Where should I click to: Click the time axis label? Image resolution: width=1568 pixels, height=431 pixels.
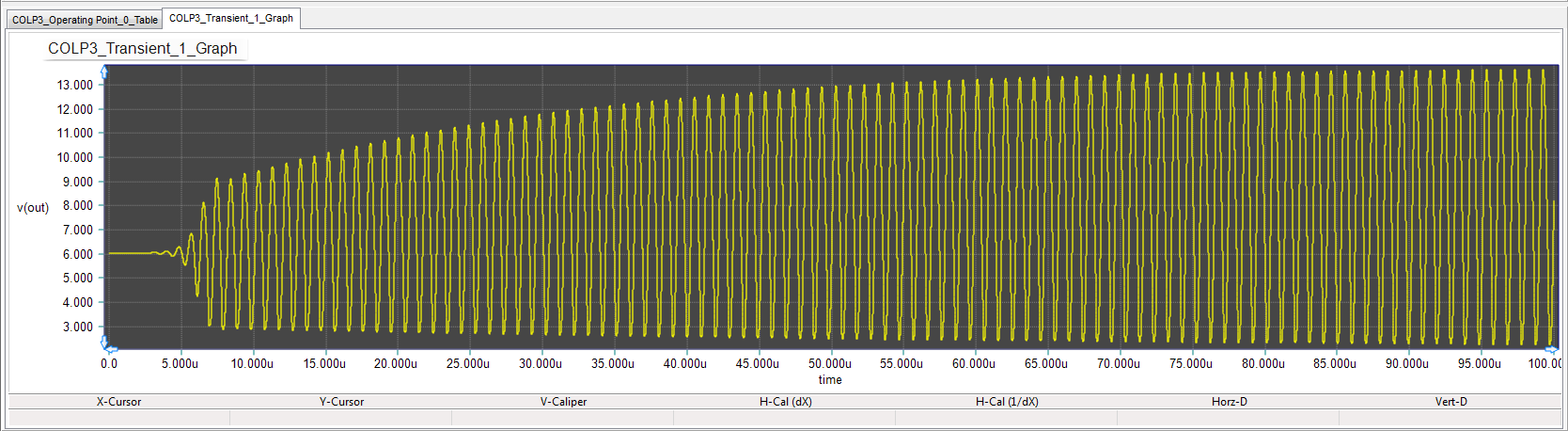coord(830,380)
